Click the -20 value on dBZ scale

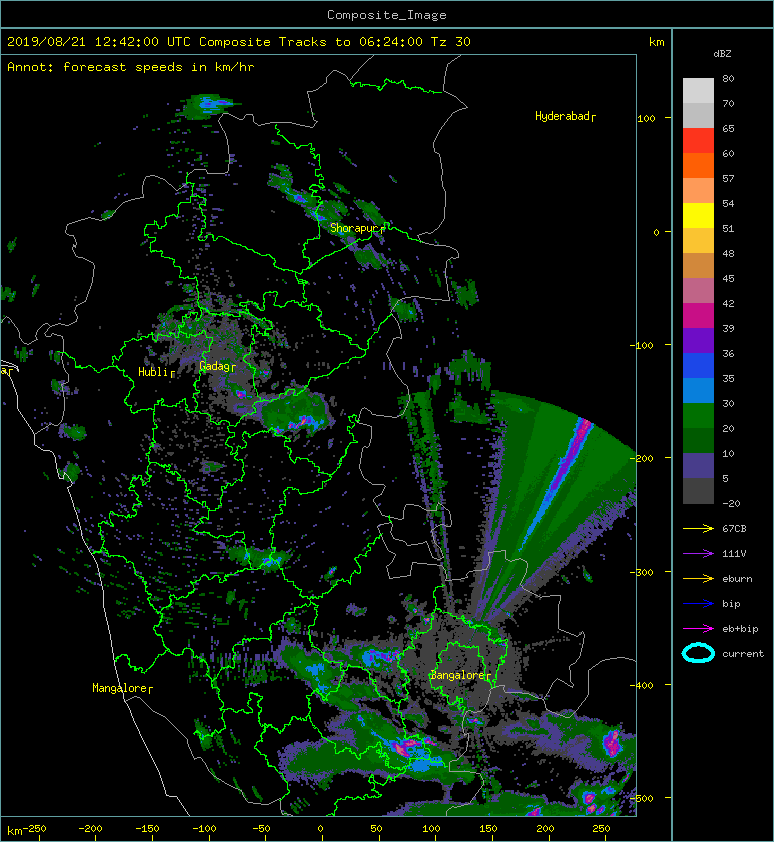731,503
